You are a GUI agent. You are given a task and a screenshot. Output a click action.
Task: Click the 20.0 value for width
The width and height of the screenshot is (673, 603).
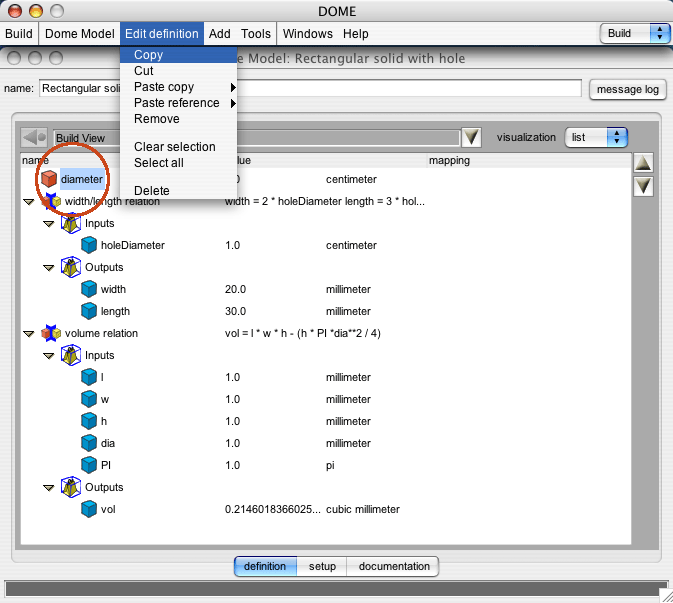pos(236,289)
